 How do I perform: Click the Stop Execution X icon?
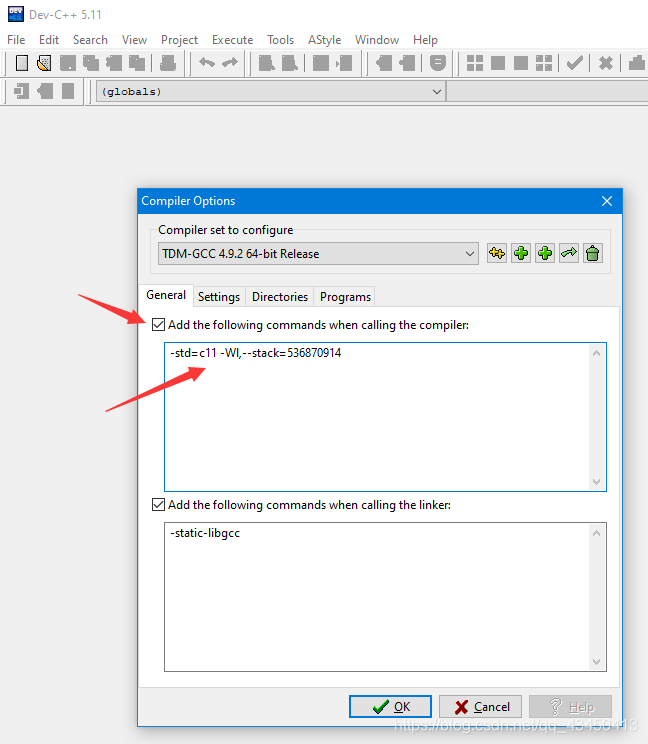(606, 63)
